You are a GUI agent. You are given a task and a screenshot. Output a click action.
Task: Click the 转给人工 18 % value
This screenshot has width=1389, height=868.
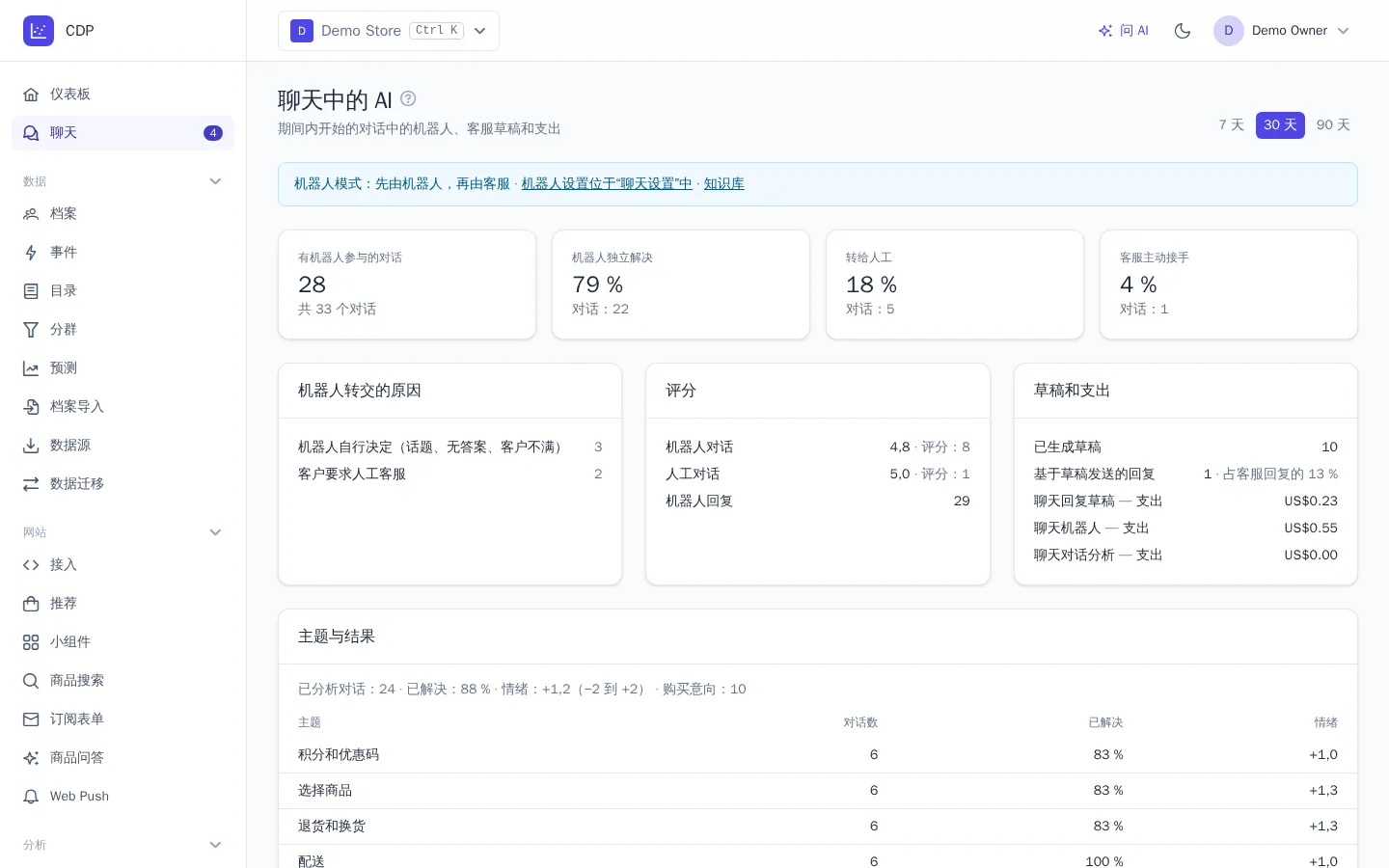pos(871,285)
